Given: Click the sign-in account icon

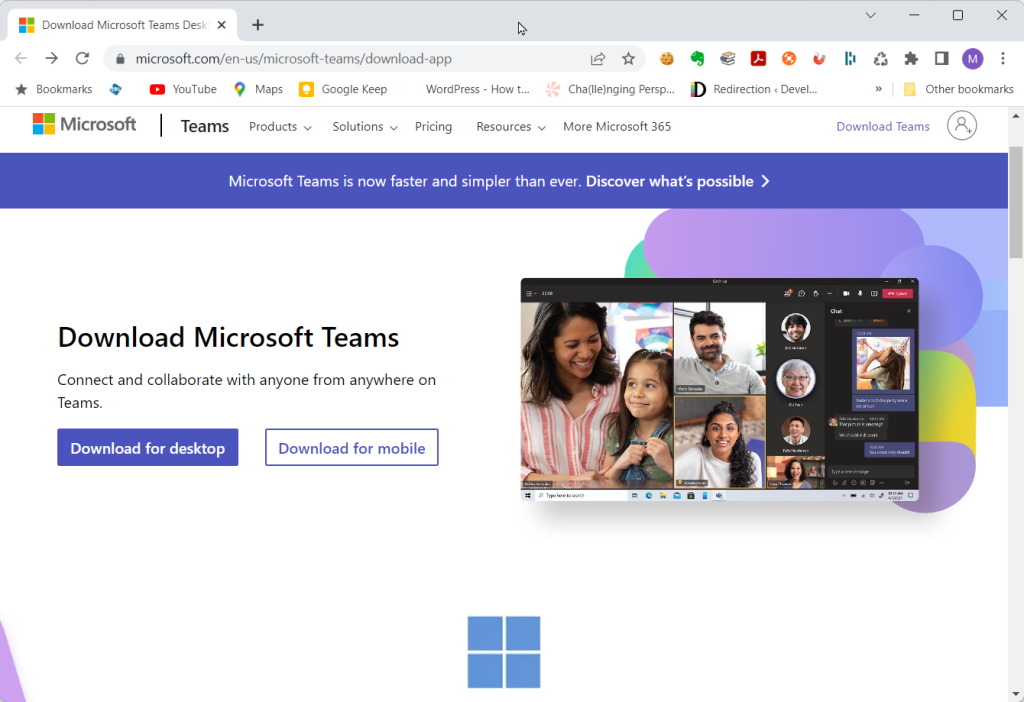Looking at the screenshot, I should click(x=962, y=125).
